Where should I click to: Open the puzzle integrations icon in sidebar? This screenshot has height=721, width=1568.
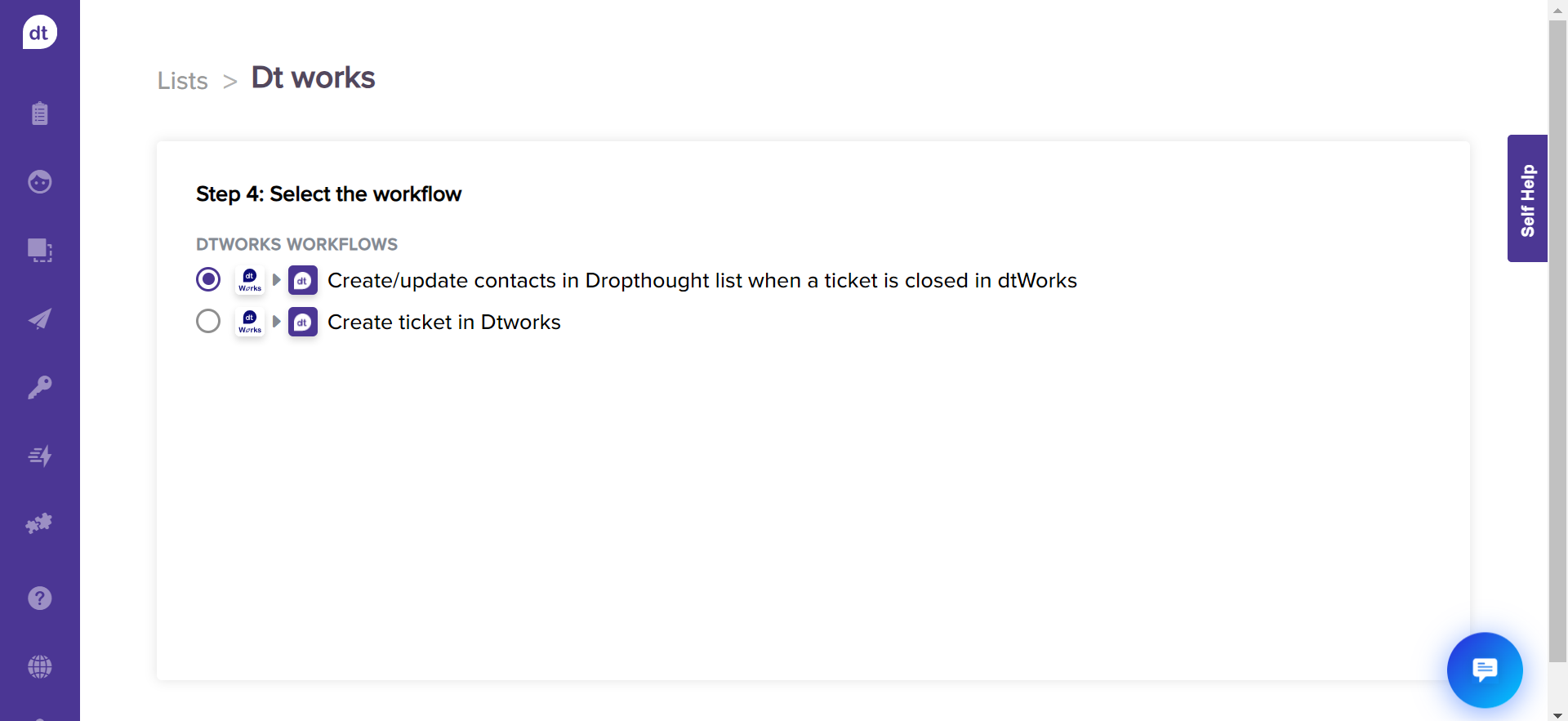[x=39, y=523]
